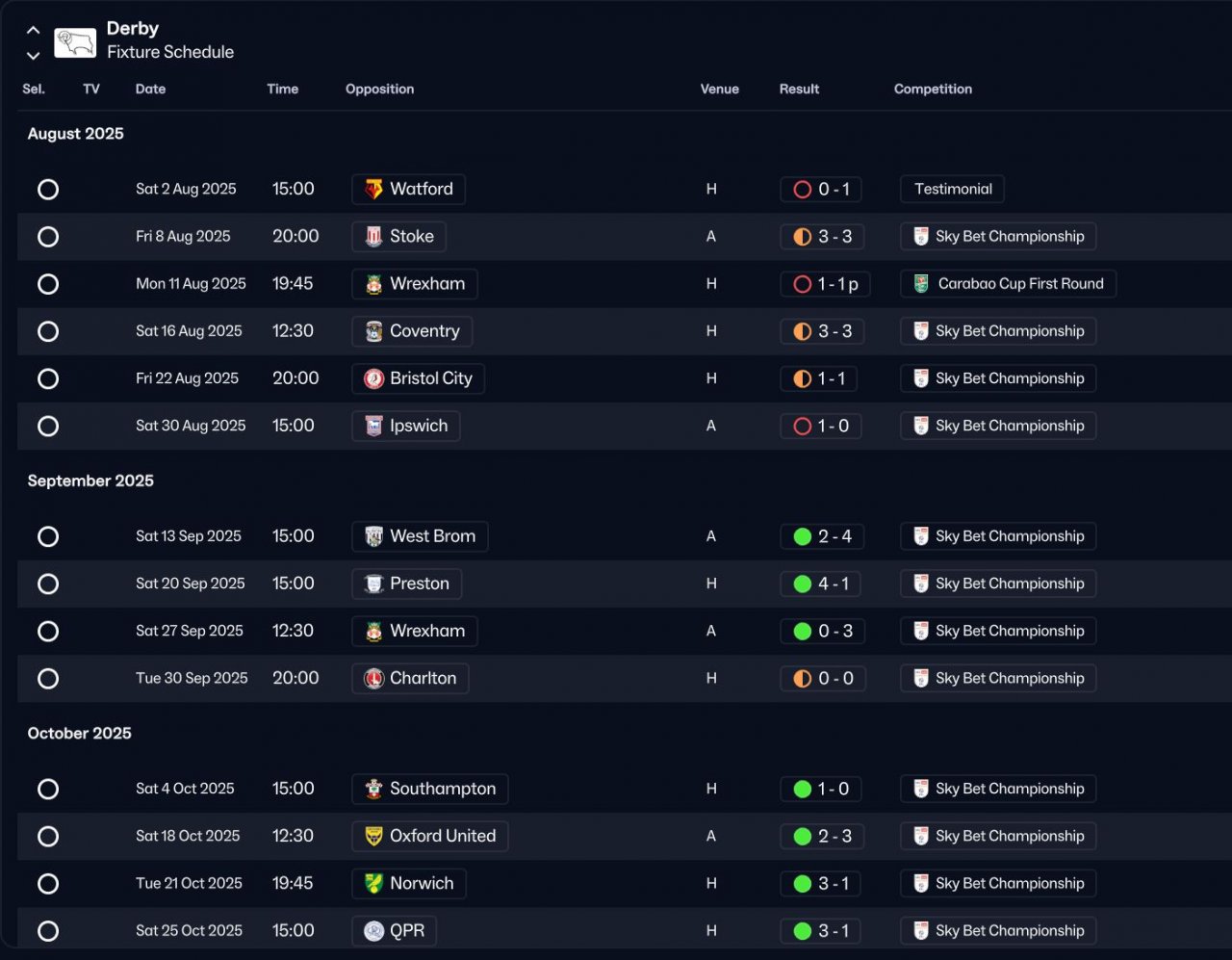
Task: Click the Stoke club crest icon
Action: [x=373, y=237]
